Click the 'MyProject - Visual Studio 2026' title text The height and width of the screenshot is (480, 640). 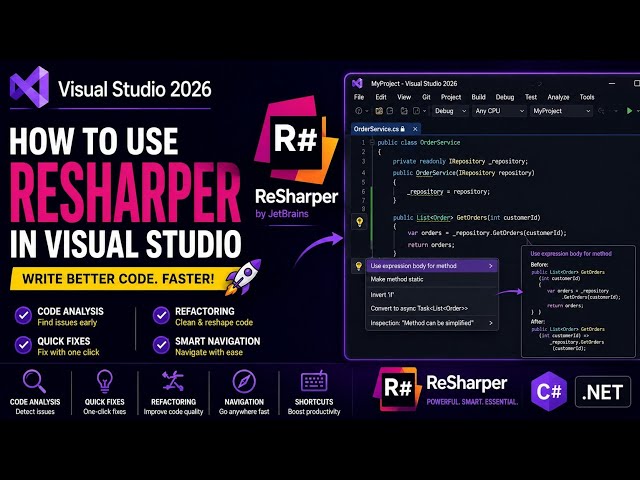[x=414, y=84]
